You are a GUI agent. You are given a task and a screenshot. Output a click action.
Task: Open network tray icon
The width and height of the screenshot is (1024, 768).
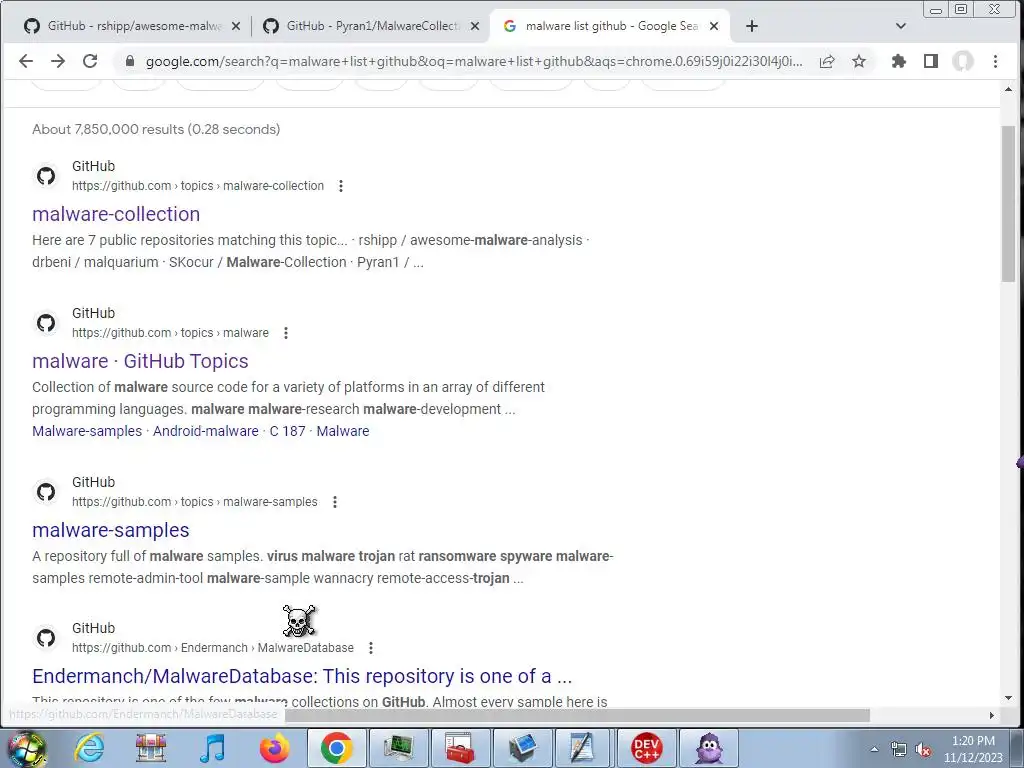[x=899, y=750]
